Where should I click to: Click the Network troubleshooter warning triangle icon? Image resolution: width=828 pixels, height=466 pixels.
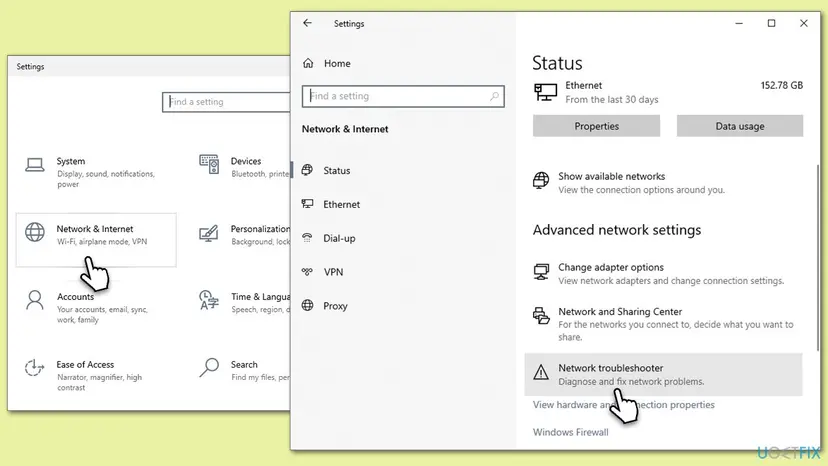point(541,372)
